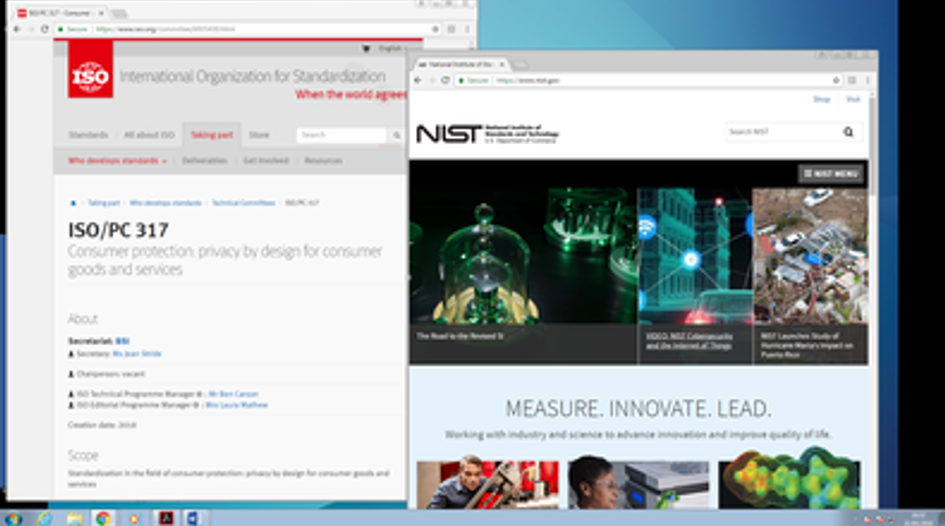The height and width of the screenshot is (526, 945).
Task: Click the Technical Committees breadcrumb link
Action: click(243, 203)
